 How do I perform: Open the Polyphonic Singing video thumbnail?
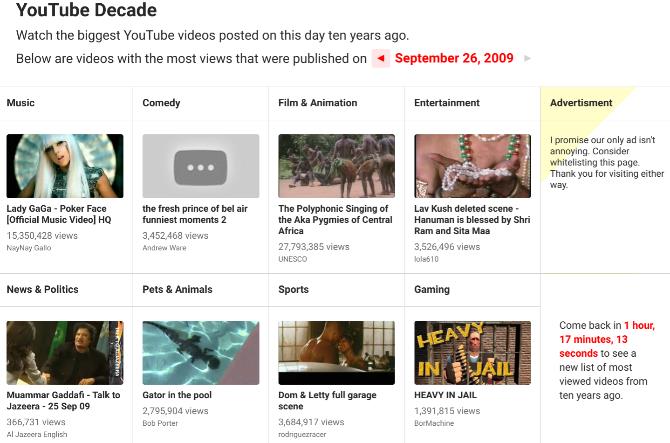point(337,166)
